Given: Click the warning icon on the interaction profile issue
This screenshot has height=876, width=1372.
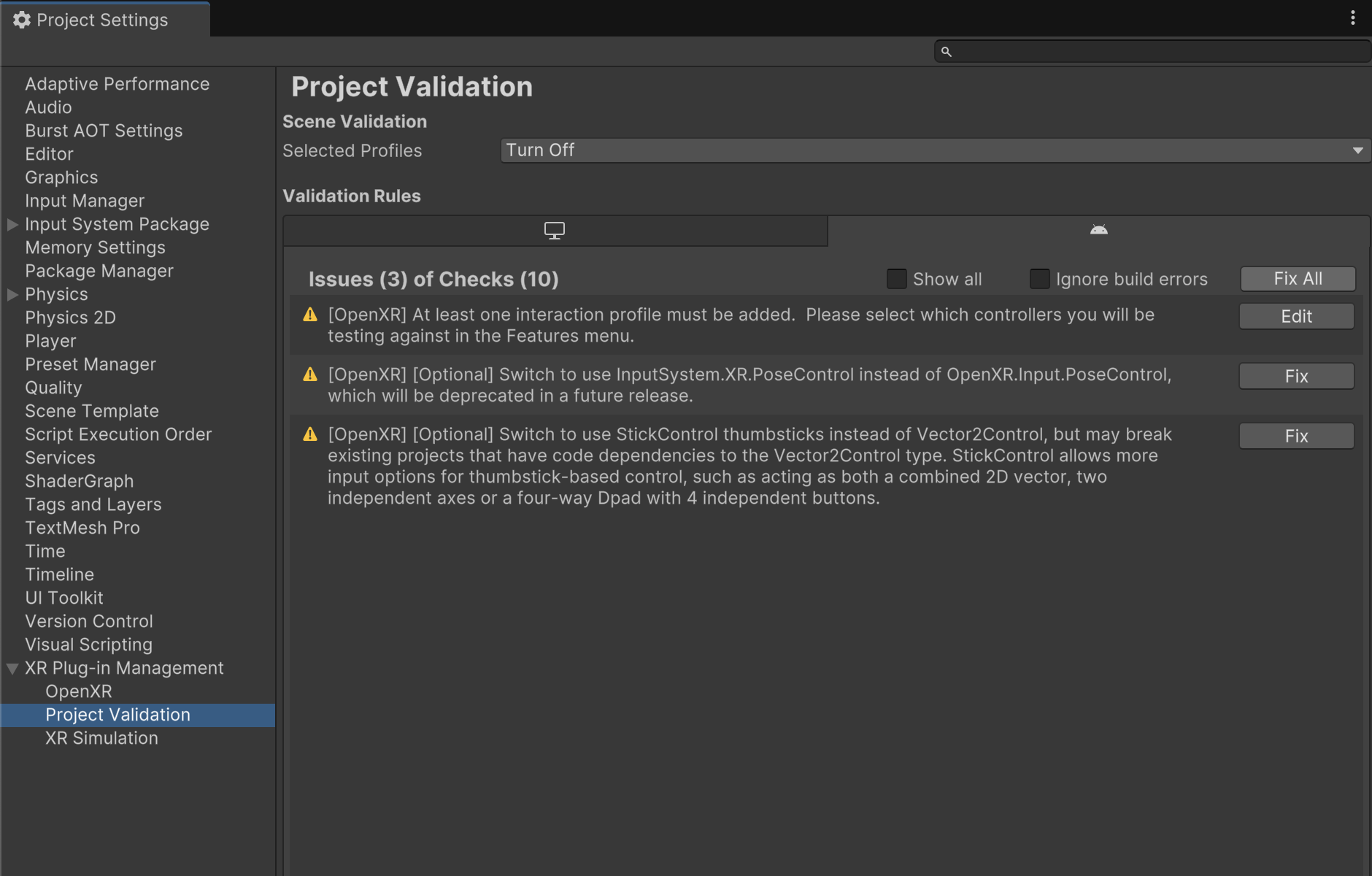Looking at the screenshot, I should click(311, 315).
